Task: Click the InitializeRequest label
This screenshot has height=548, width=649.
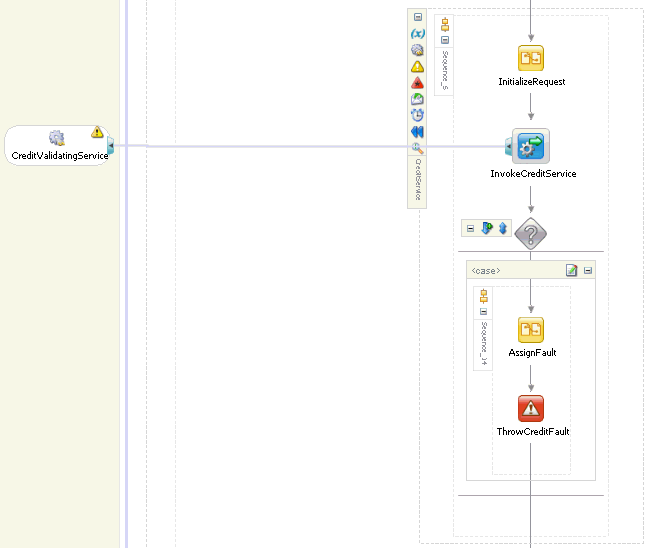Action: [x=531, y=82]
